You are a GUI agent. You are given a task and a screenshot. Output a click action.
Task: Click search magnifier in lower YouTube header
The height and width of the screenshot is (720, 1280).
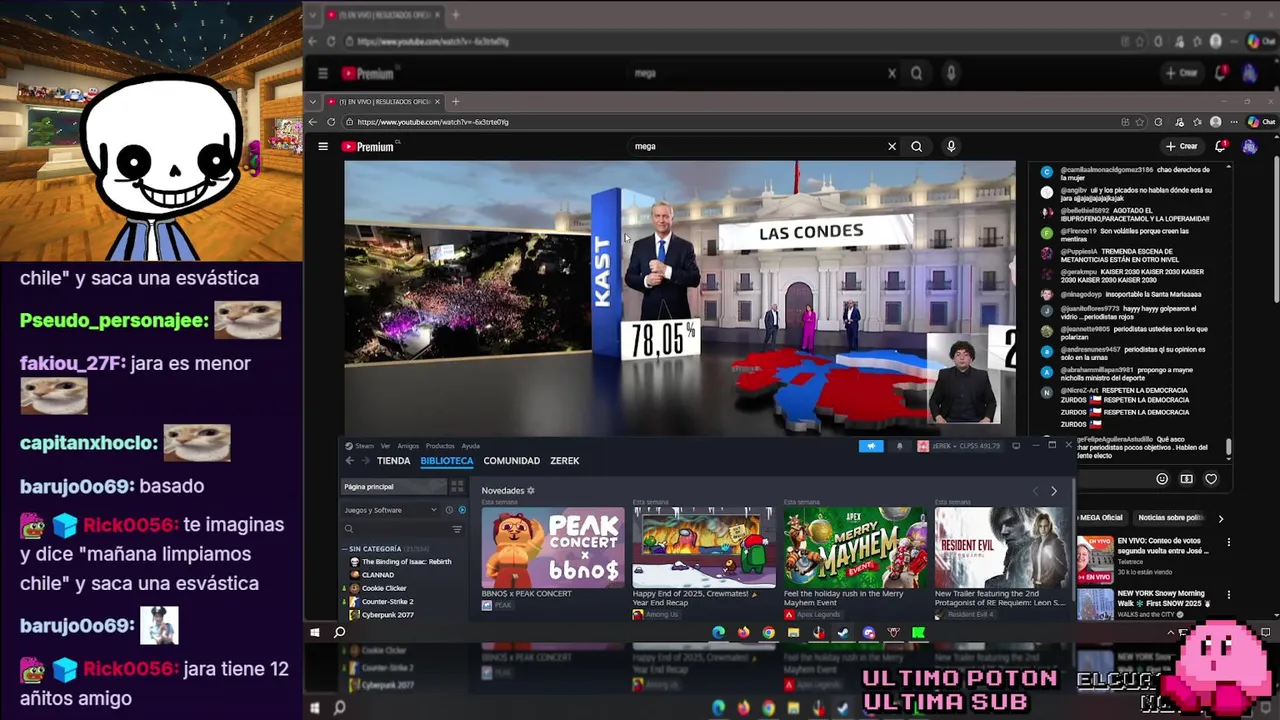[916, 146]
